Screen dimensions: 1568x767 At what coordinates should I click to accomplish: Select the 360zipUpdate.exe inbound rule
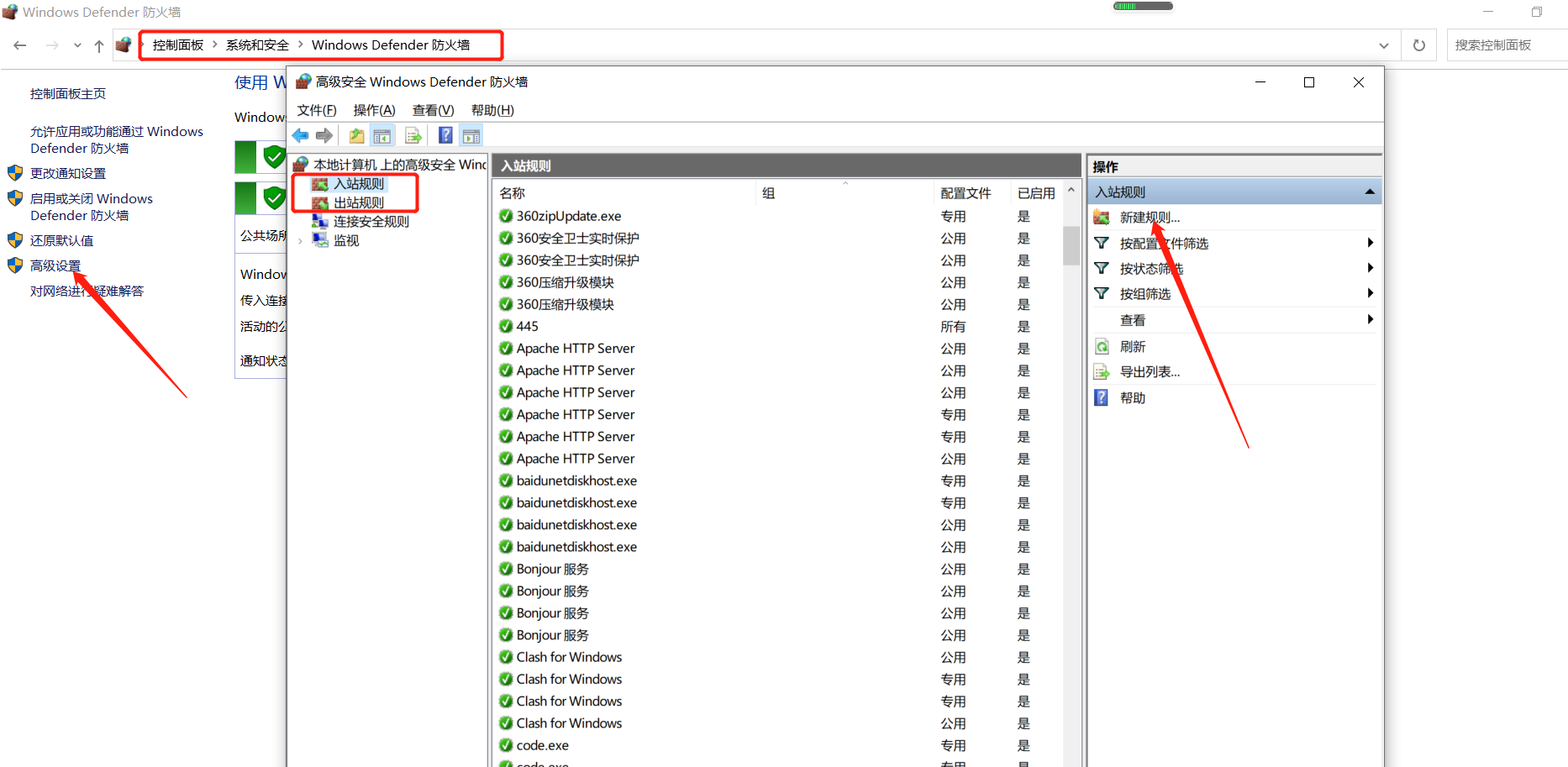pyautogui.click(x=569, y=217)
